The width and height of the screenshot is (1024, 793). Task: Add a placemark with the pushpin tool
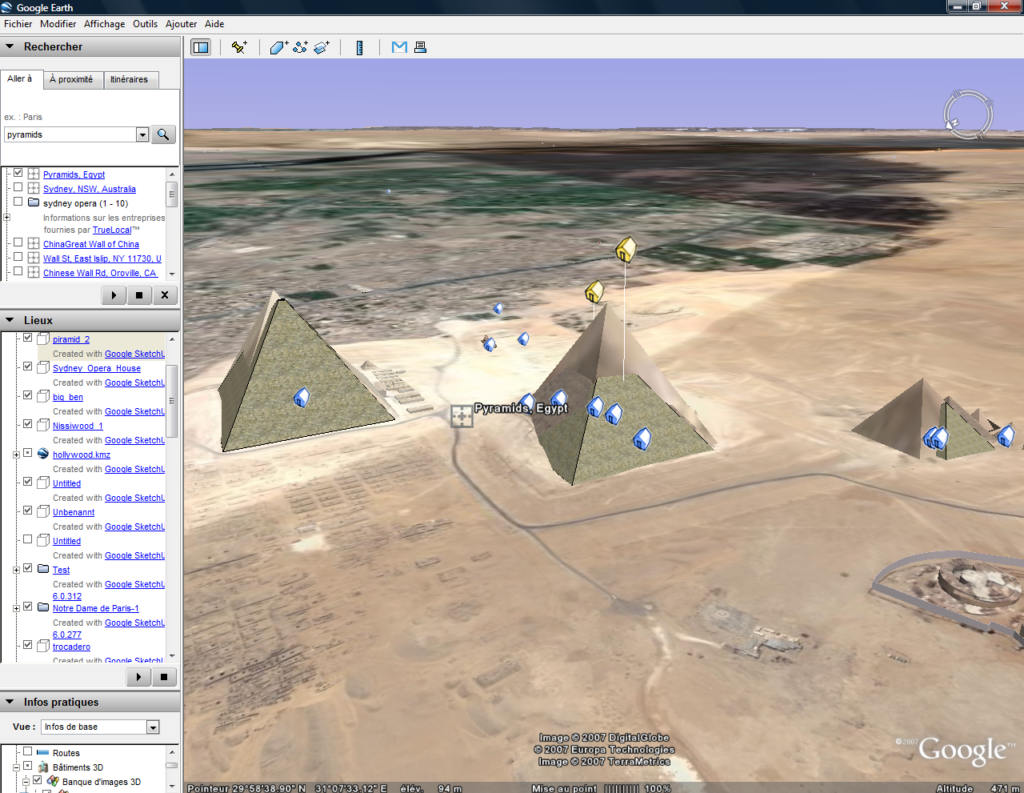[x=239, y=47]
